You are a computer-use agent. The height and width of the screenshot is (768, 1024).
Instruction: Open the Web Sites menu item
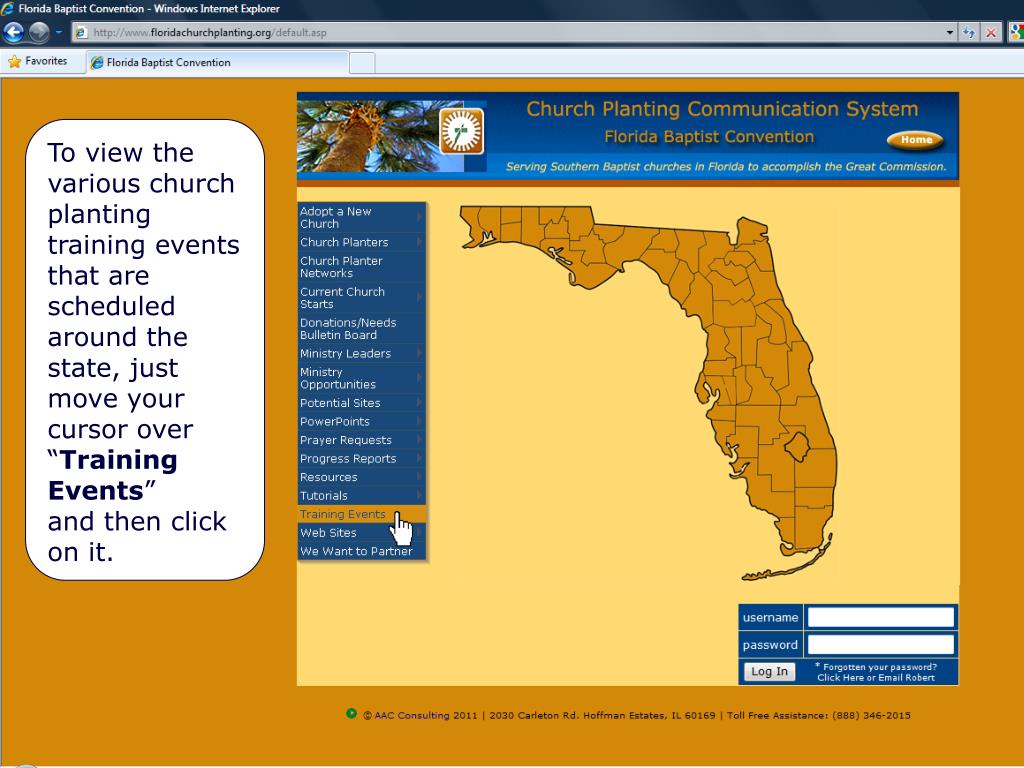pos(362,533)
